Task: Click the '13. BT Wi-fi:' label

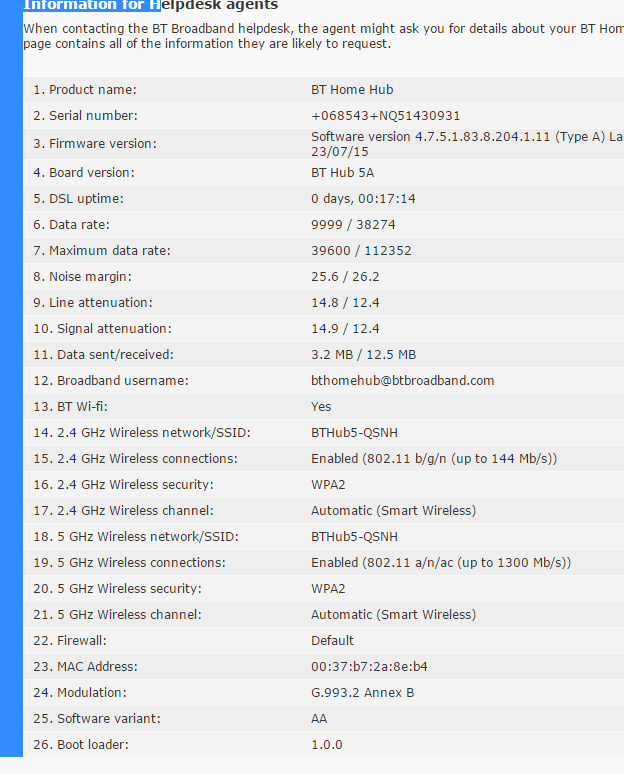Action: coord(70,407)
